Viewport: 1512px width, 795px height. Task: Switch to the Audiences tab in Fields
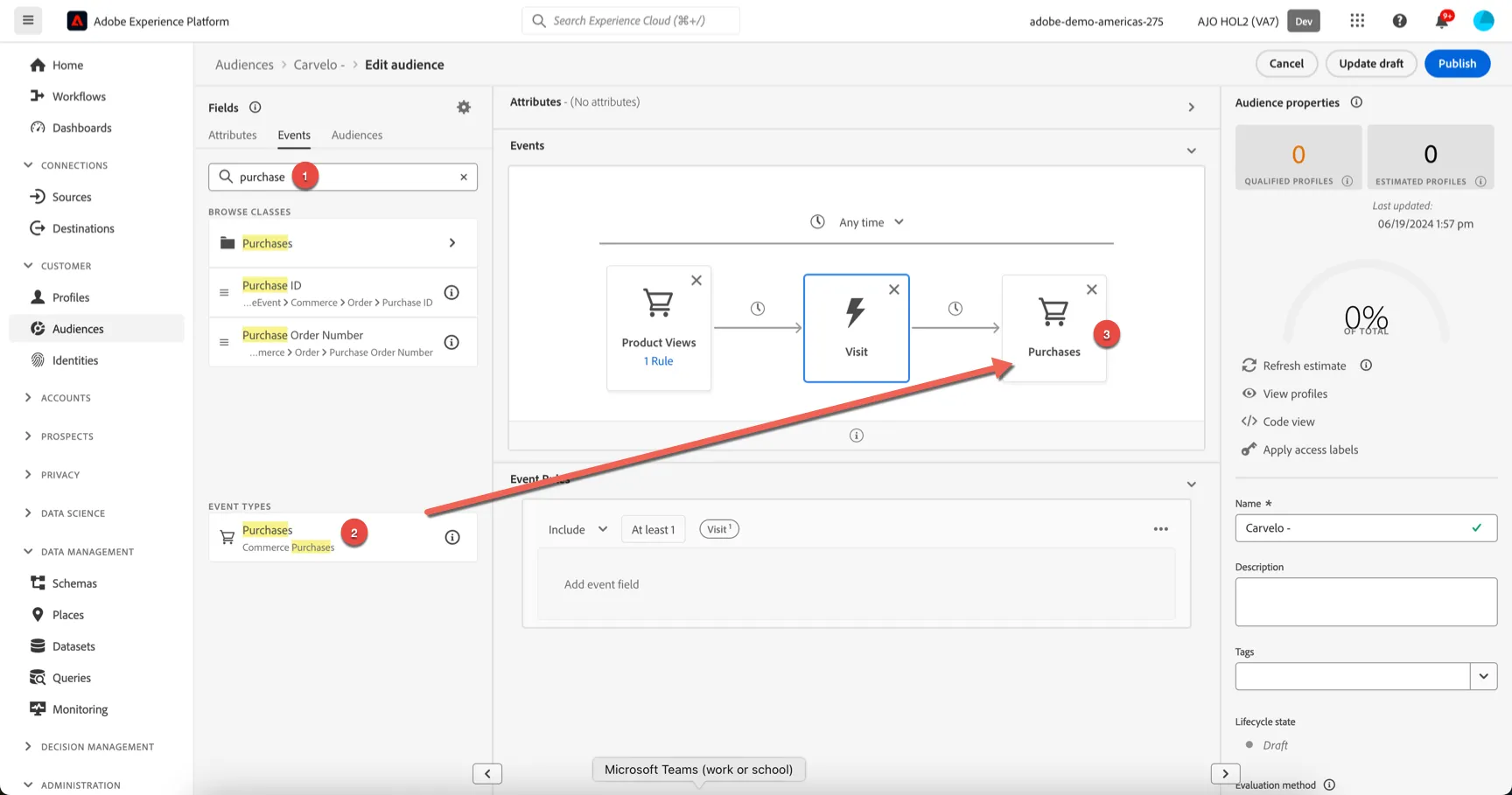(357, 136)
